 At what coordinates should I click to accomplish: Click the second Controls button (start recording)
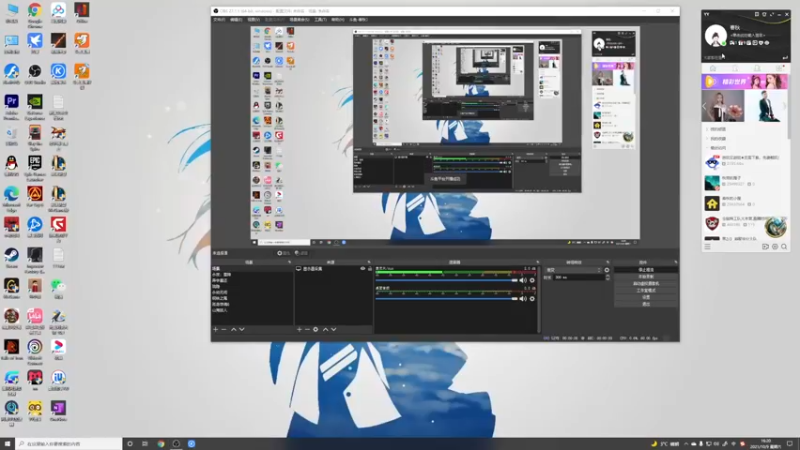point(646,277)
